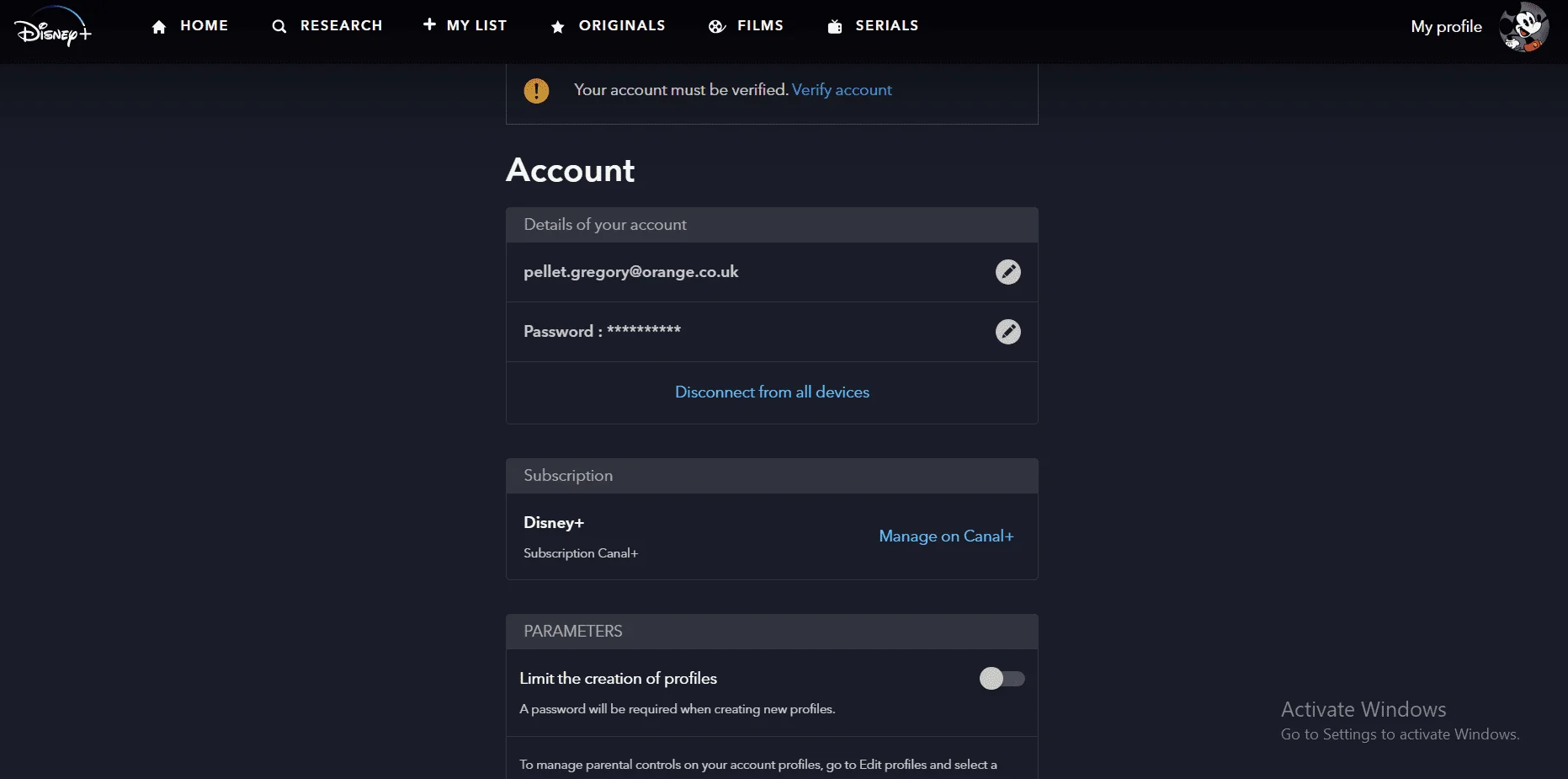Image resolution: width=1568 pixels, height=779 pixels.
Task: Open the My profile menu
Action: coord(1446,27)
